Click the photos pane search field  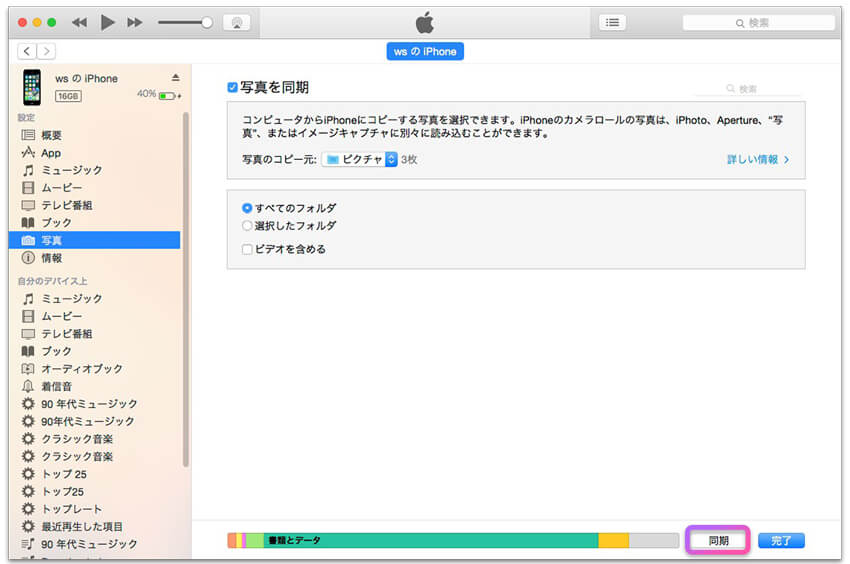point(748,88)
